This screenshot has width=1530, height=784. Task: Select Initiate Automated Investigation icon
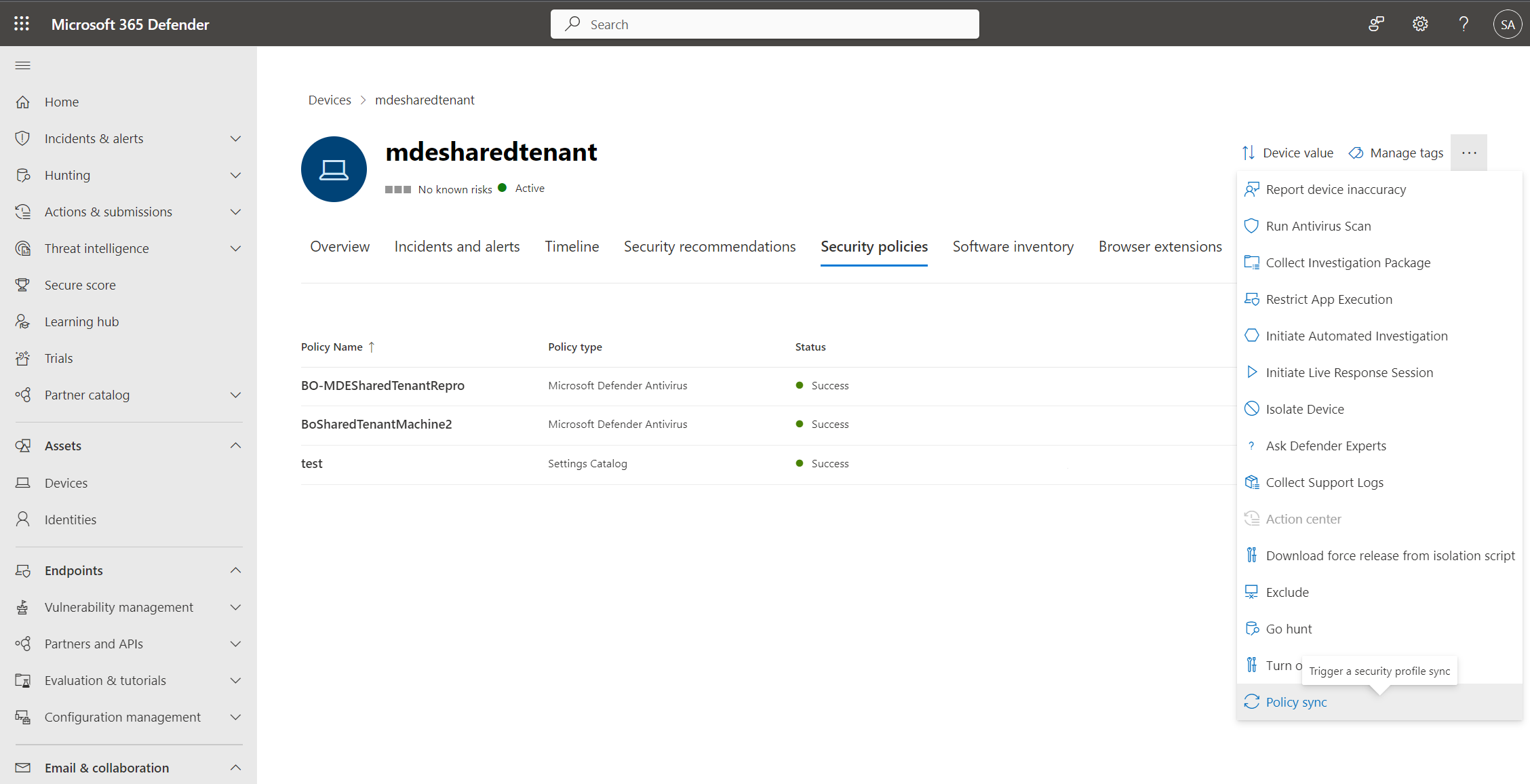[1252, 335]
